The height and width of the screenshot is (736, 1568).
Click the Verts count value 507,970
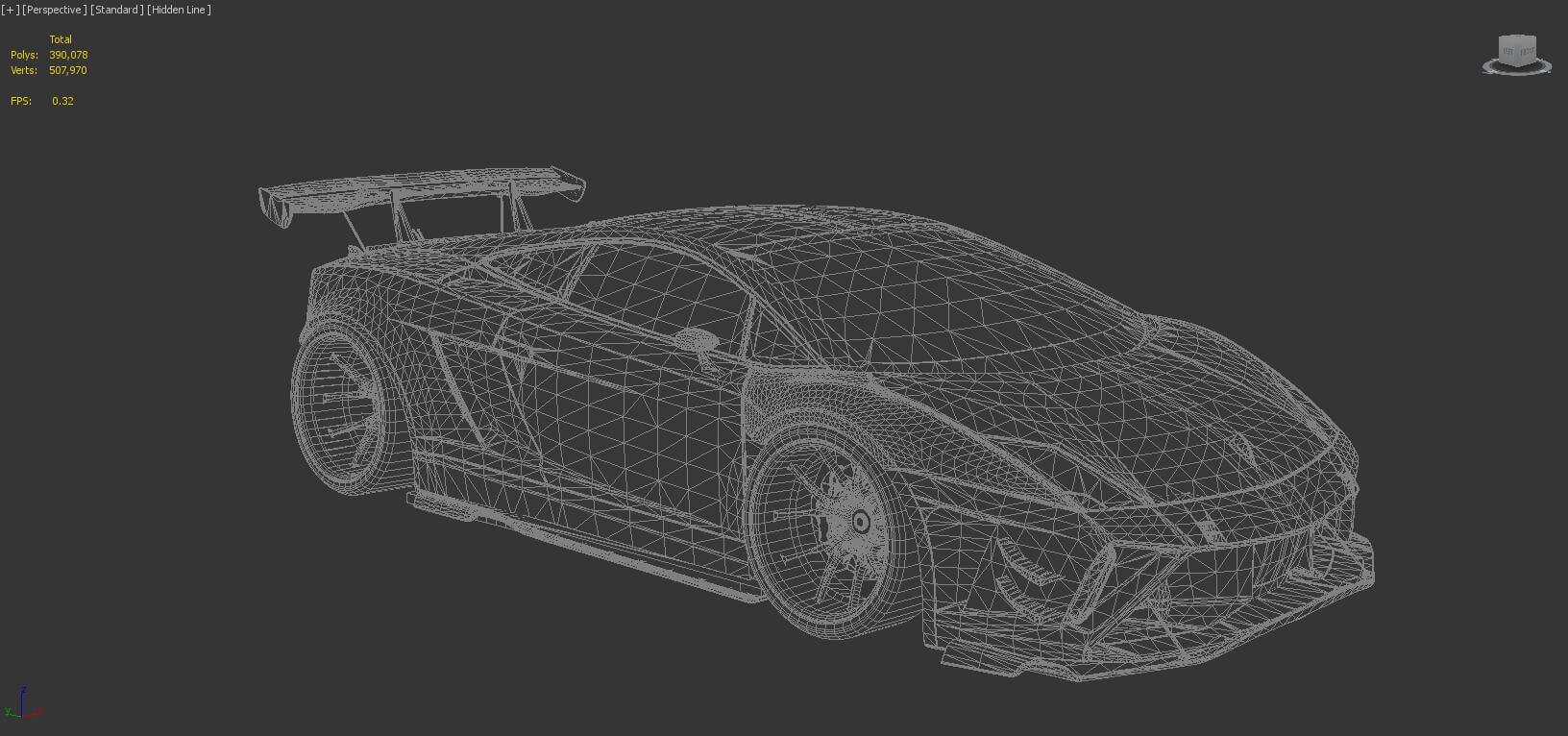pos(68,70)
